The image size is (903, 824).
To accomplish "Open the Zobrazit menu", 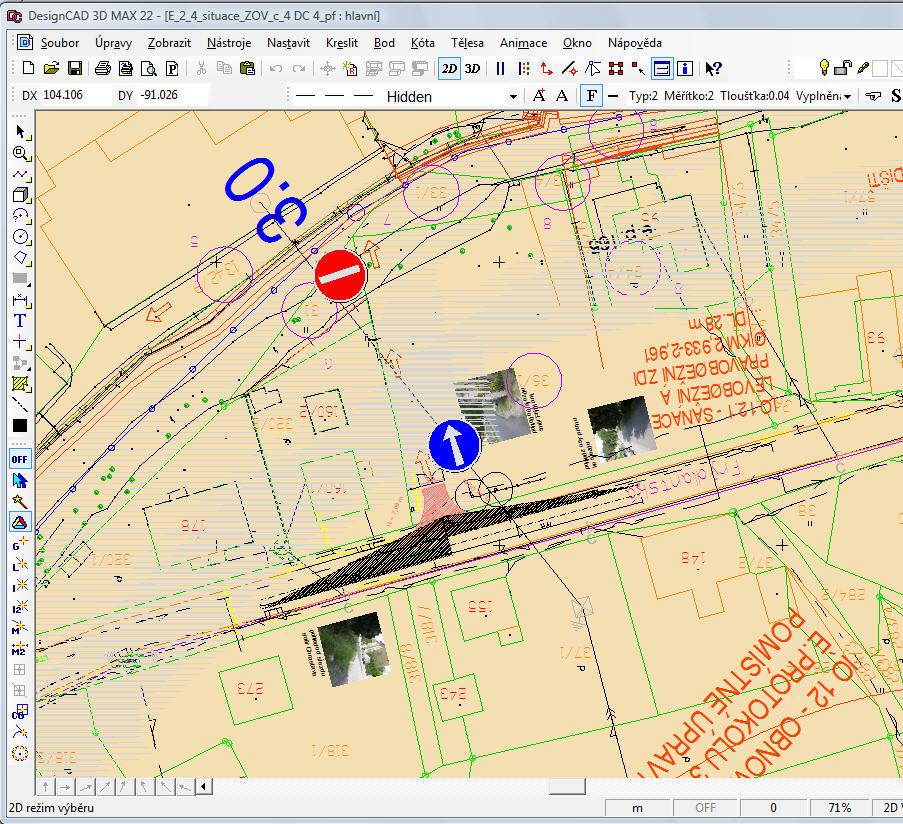I will point(169,43).
